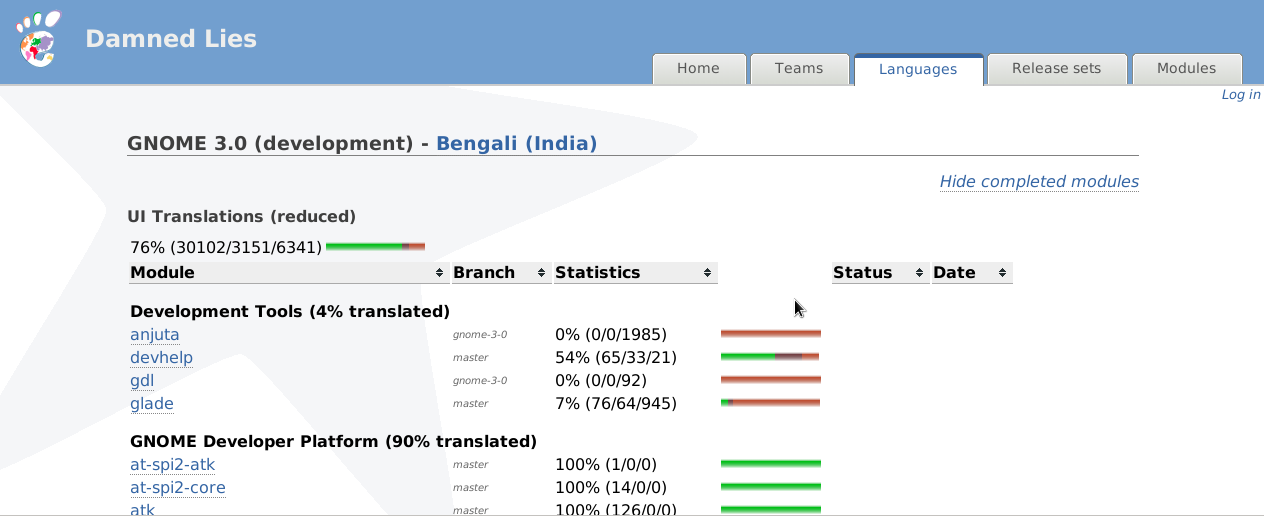Click 'GNOME Developer Platform (90% translated)' heading
1264x516 pixels.
pos(333,441)
